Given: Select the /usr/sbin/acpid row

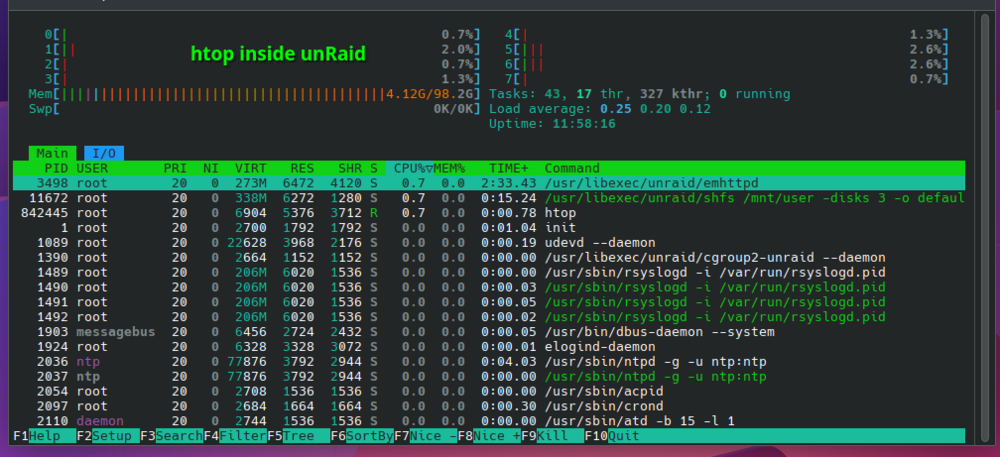Looking at the screenshot, I should pos(489,391).
